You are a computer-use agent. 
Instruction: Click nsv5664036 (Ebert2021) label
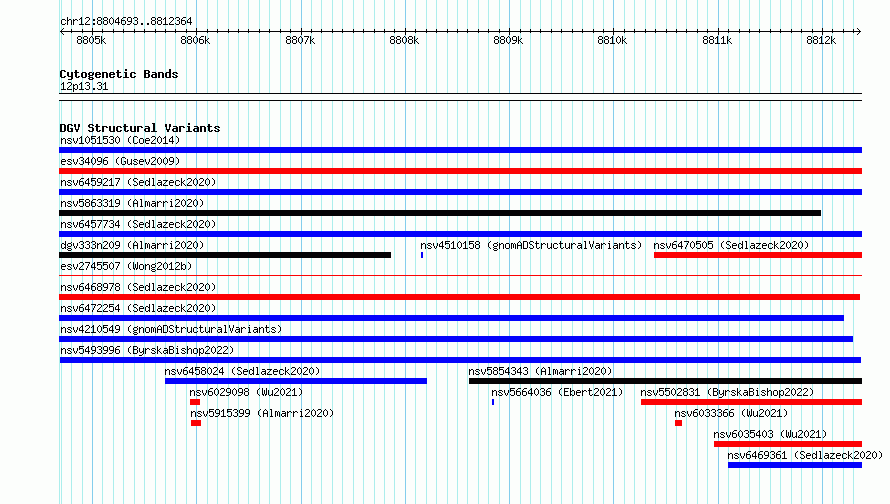[557, 392]
